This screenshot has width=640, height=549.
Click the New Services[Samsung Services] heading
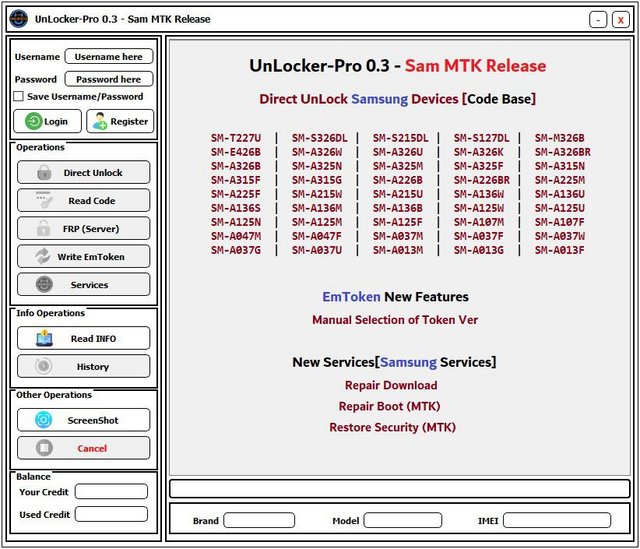394,362
